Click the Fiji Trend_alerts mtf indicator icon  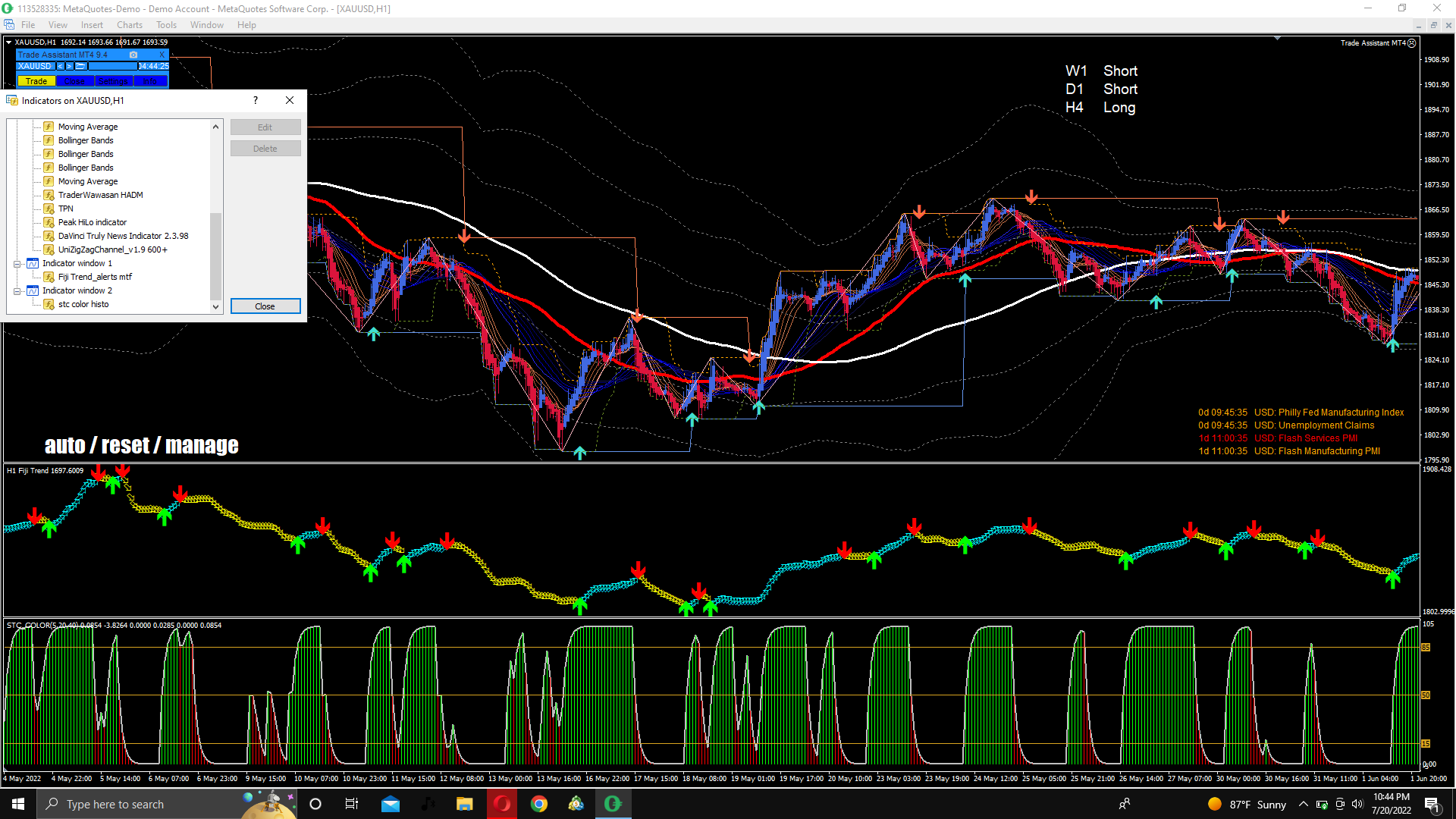(49, 277)
